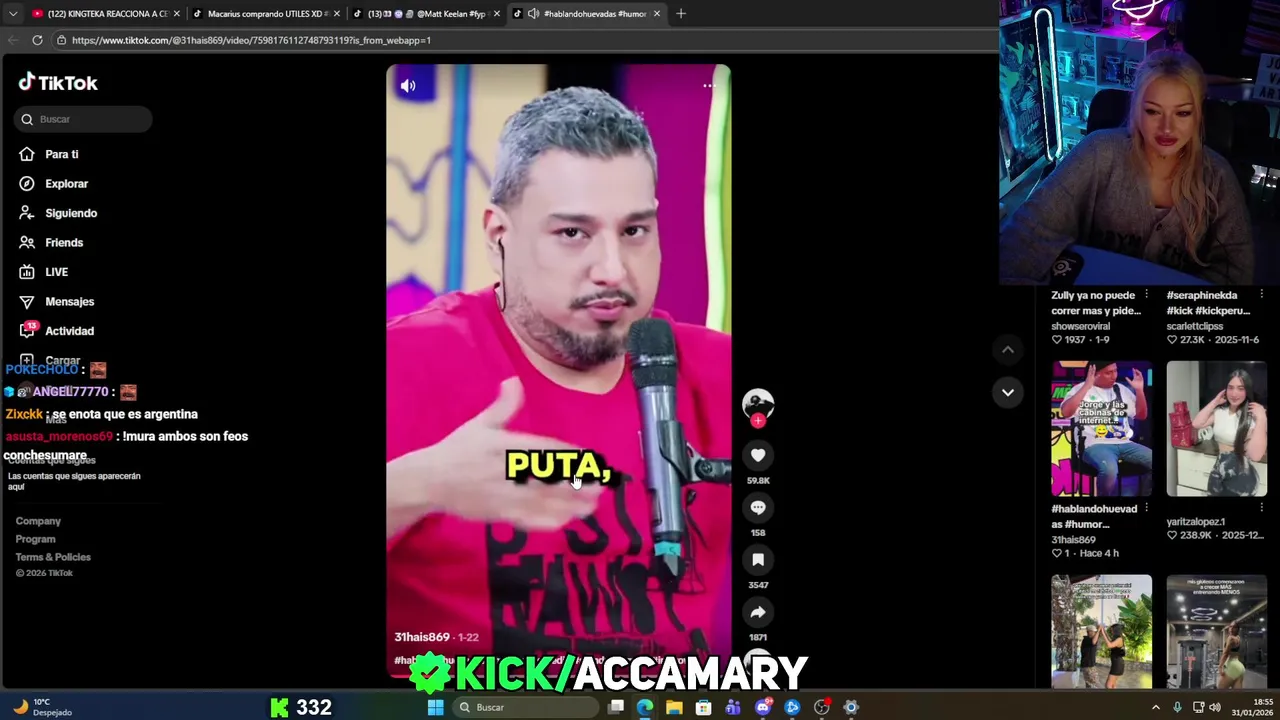1280x720 pixels.
Task: Open Microsoft Edge from the taskbar
Action: pos(645,707)
